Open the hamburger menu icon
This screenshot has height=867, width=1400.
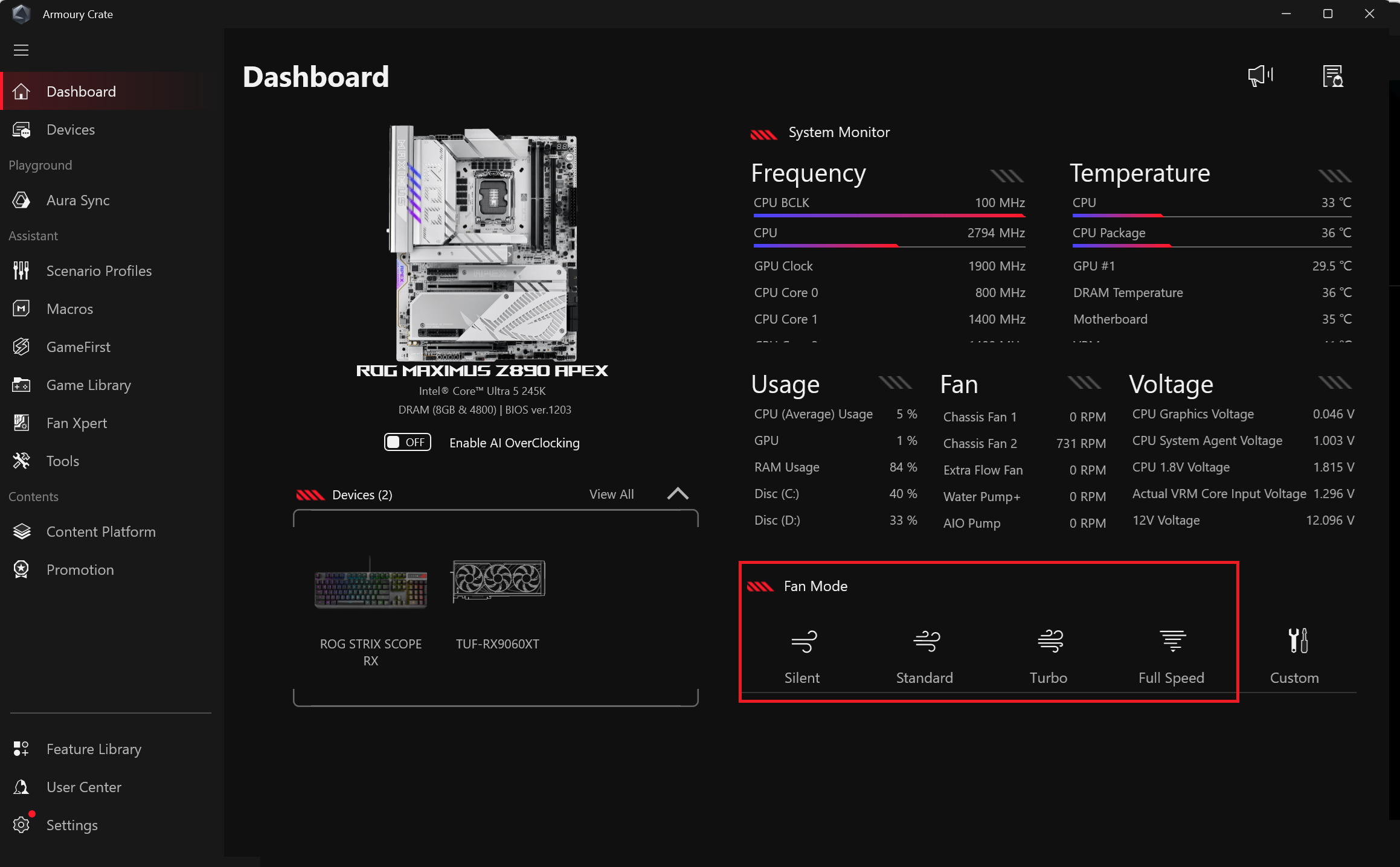click(21, 50)
